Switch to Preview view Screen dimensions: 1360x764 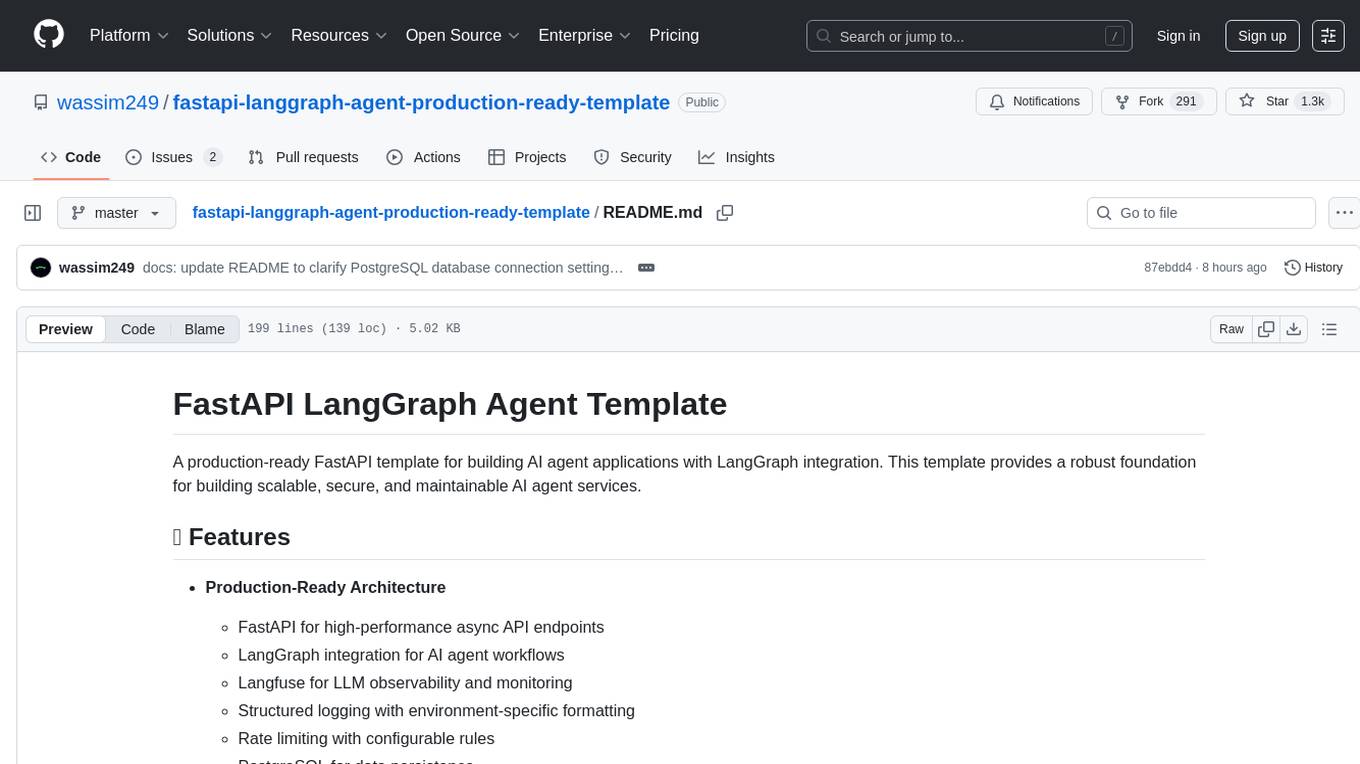[x=65, y=329]
